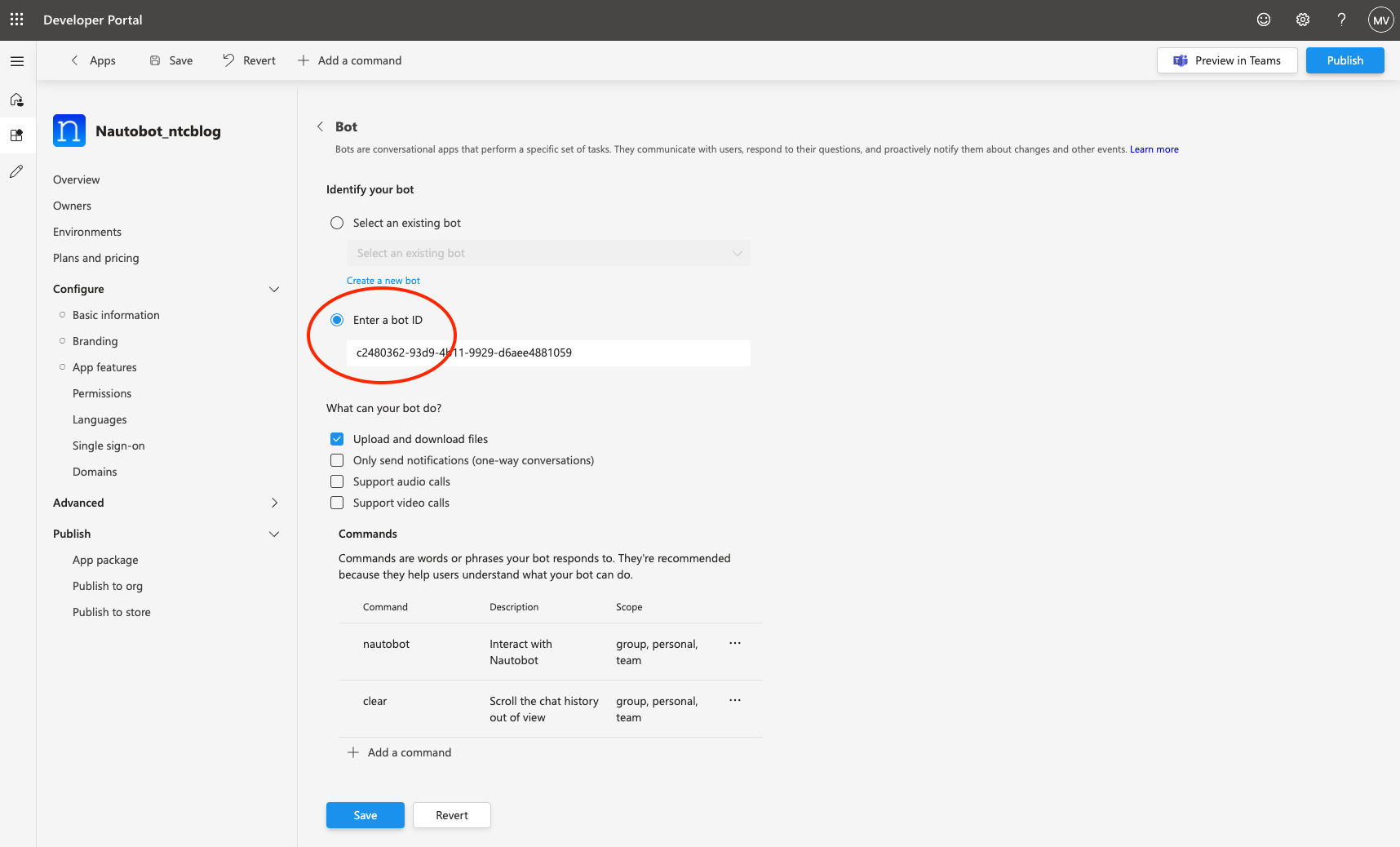Collapse the Configure section
Screen dimensions: 1400x847
[x=274, y=289]
